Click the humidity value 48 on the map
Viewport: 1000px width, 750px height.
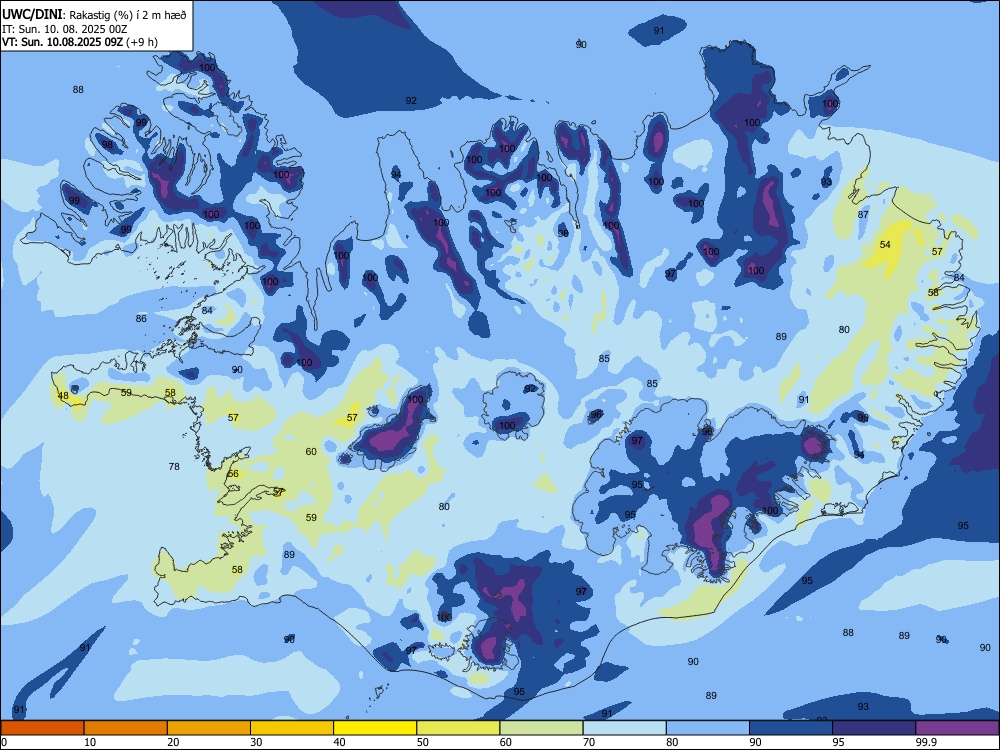coord(63,396)
